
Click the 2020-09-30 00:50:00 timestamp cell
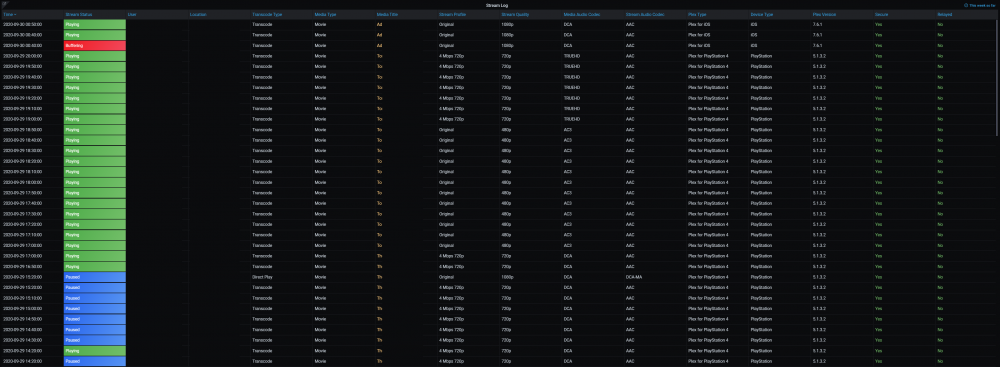click(22, 24)
